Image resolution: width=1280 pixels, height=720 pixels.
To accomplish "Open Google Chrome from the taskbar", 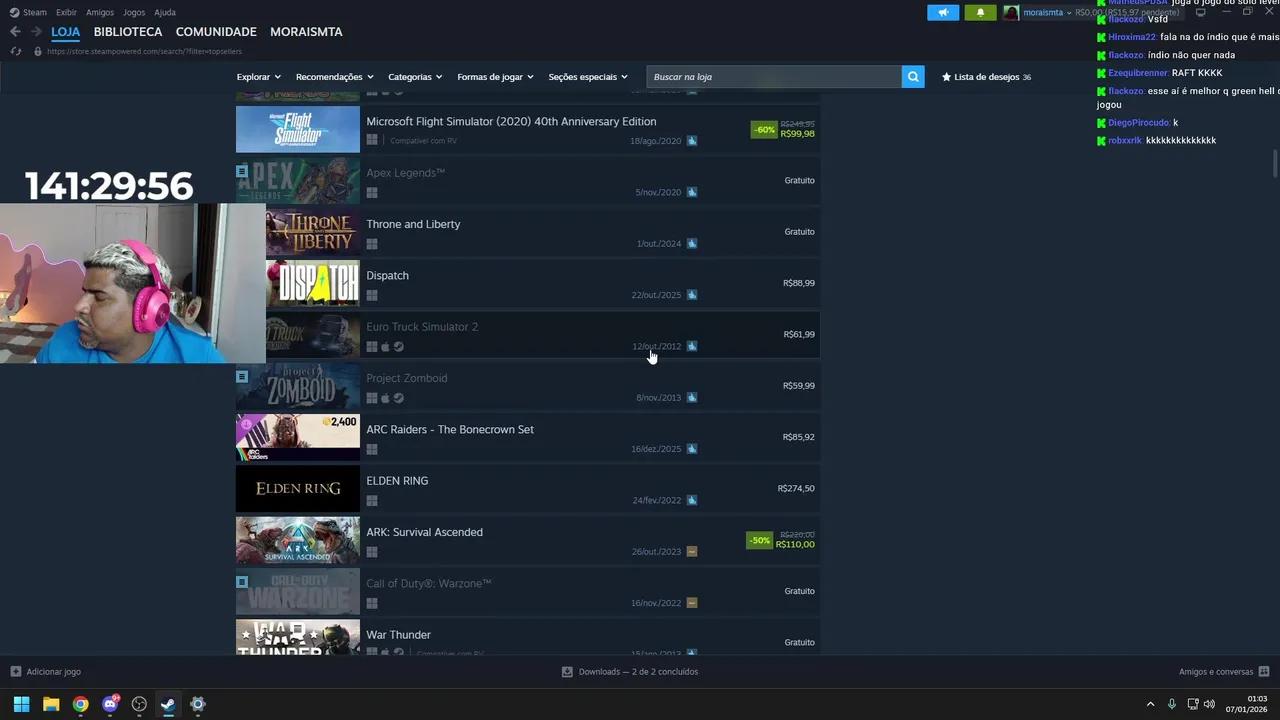I will (x=80, y=704).
